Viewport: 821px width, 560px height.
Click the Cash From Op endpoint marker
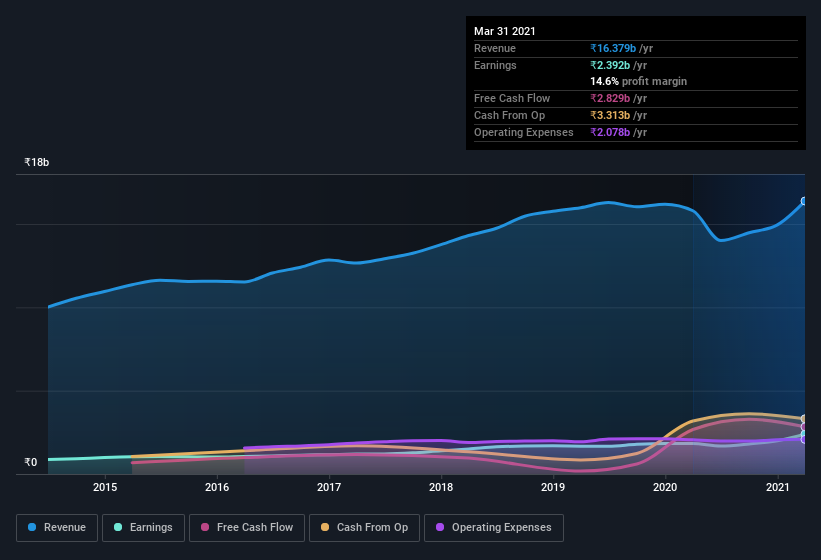(x=804, y=419)
